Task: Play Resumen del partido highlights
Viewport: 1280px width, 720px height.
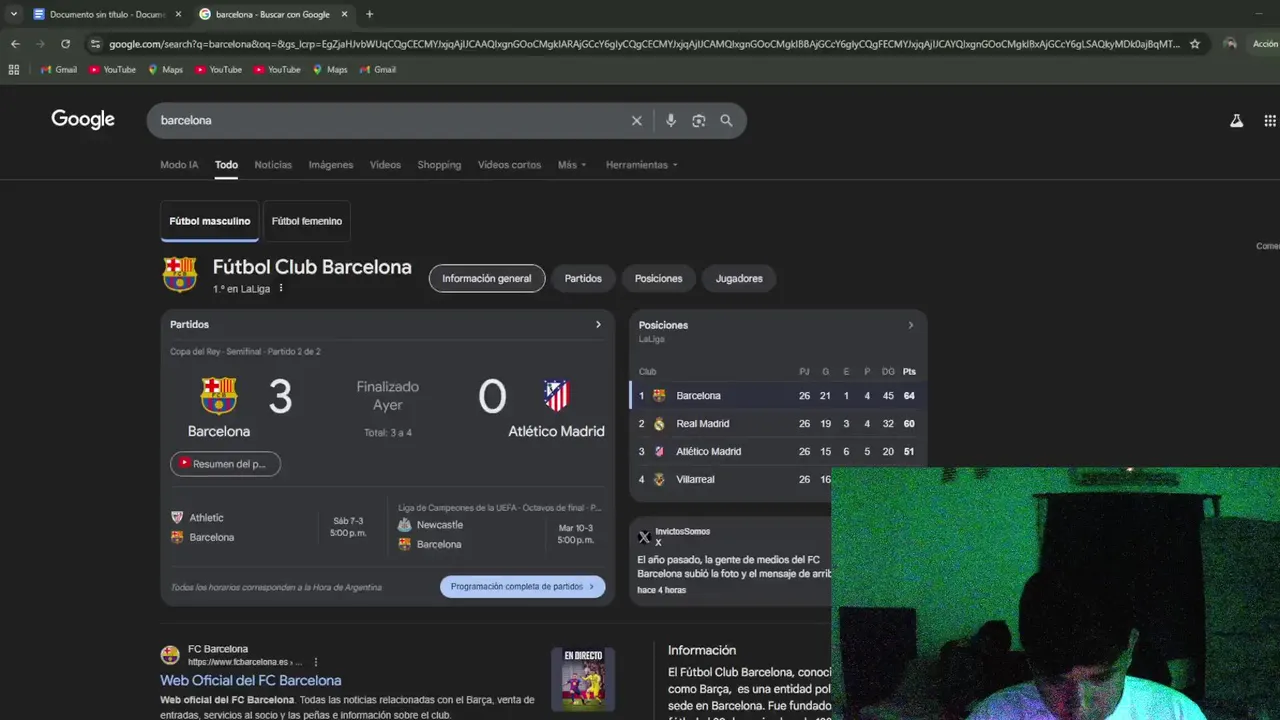Action: coord(225,464)
